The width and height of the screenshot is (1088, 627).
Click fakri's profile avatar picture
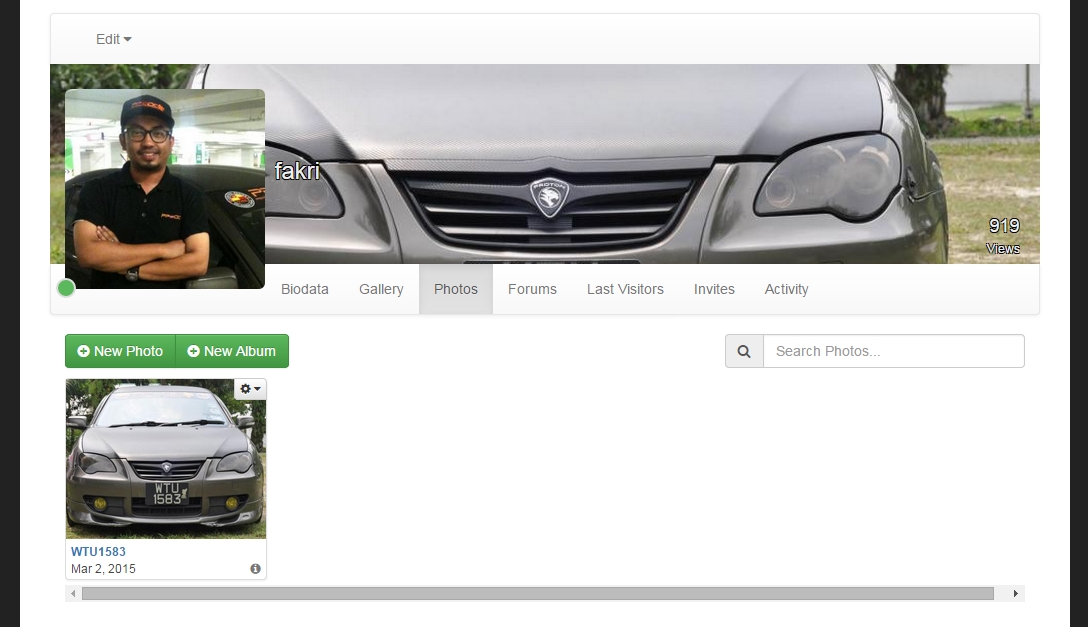(x=164, y=189)
